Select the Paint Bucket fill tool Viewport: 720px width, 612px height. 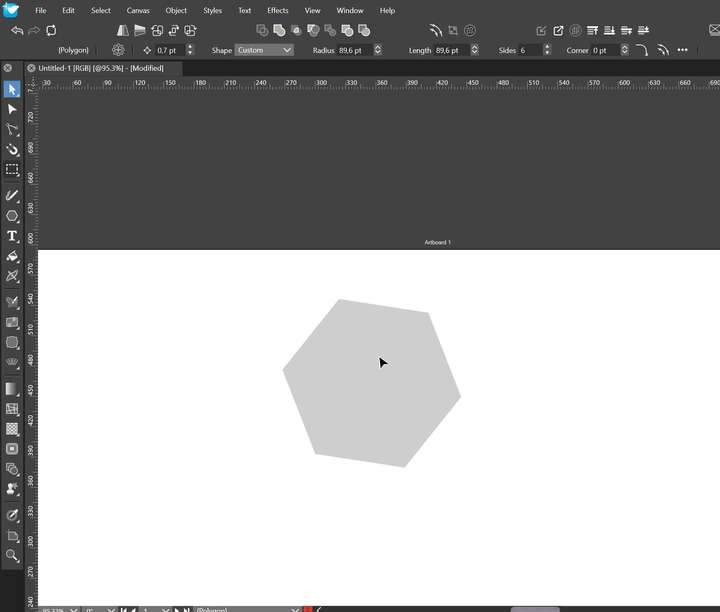[x=12, y=256]
